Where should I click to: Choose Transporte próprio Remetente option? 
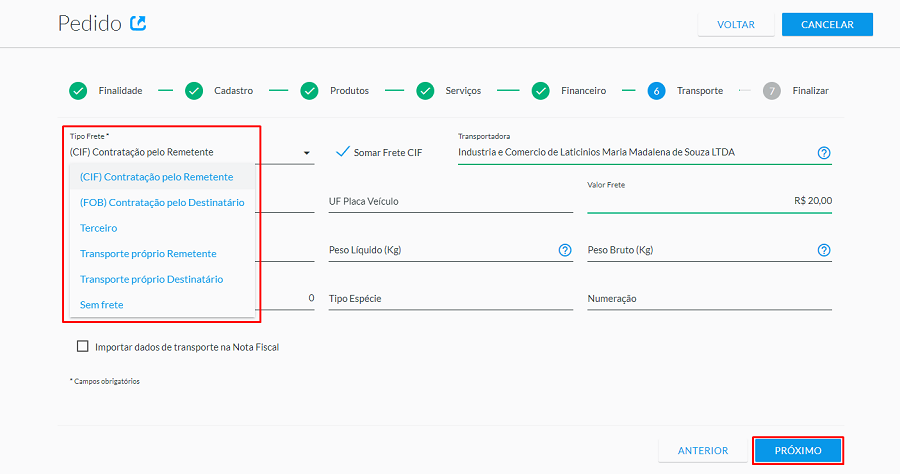162,253
